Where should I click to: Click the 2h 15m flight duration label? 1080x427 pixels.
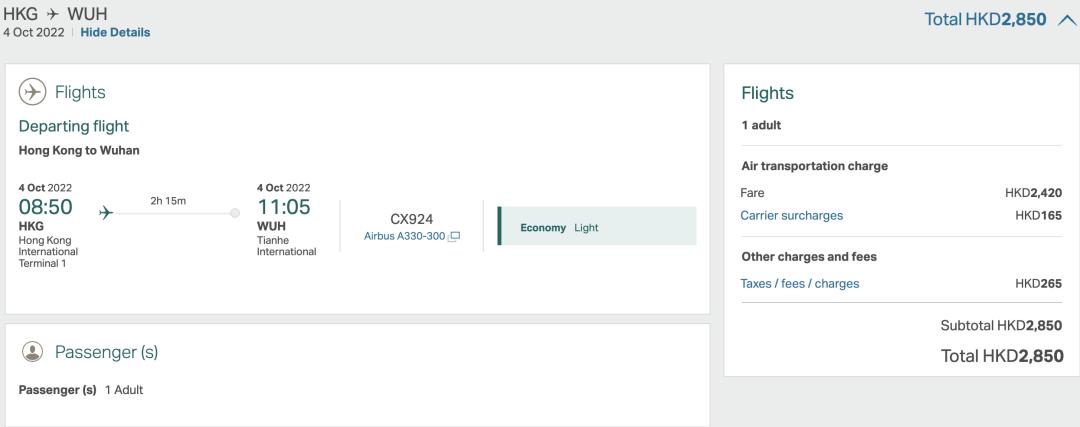pyautogui.click(x=170, y=201)
